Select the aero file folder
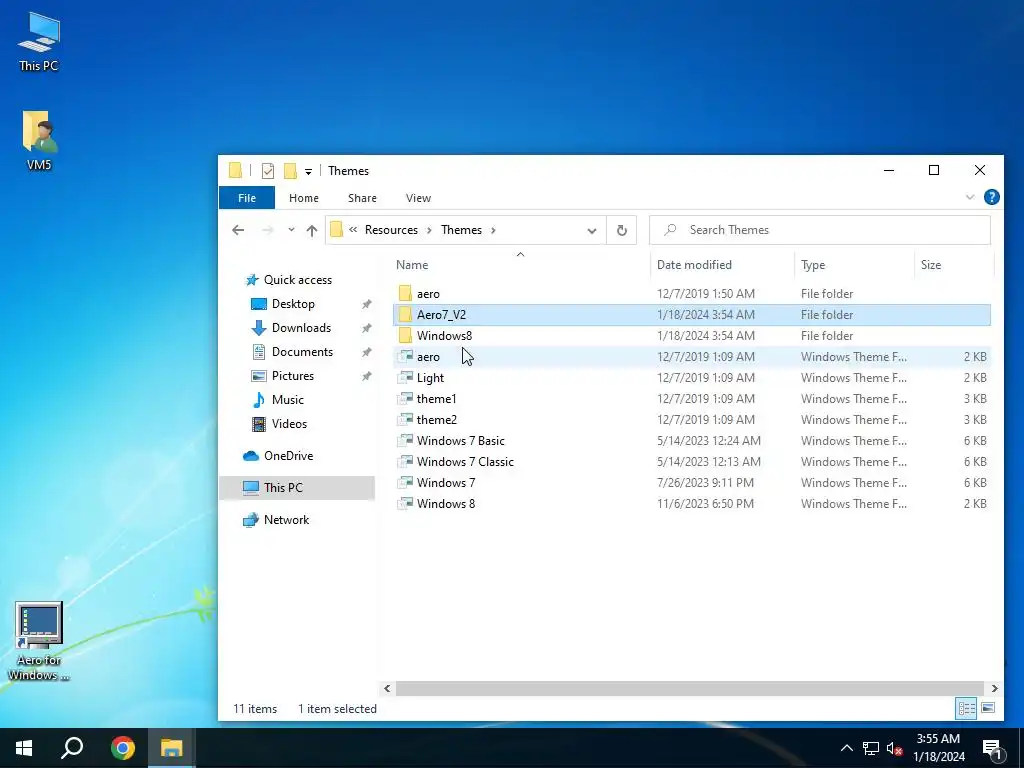Viewport: 1024px width, 768px height. (692, 294)
